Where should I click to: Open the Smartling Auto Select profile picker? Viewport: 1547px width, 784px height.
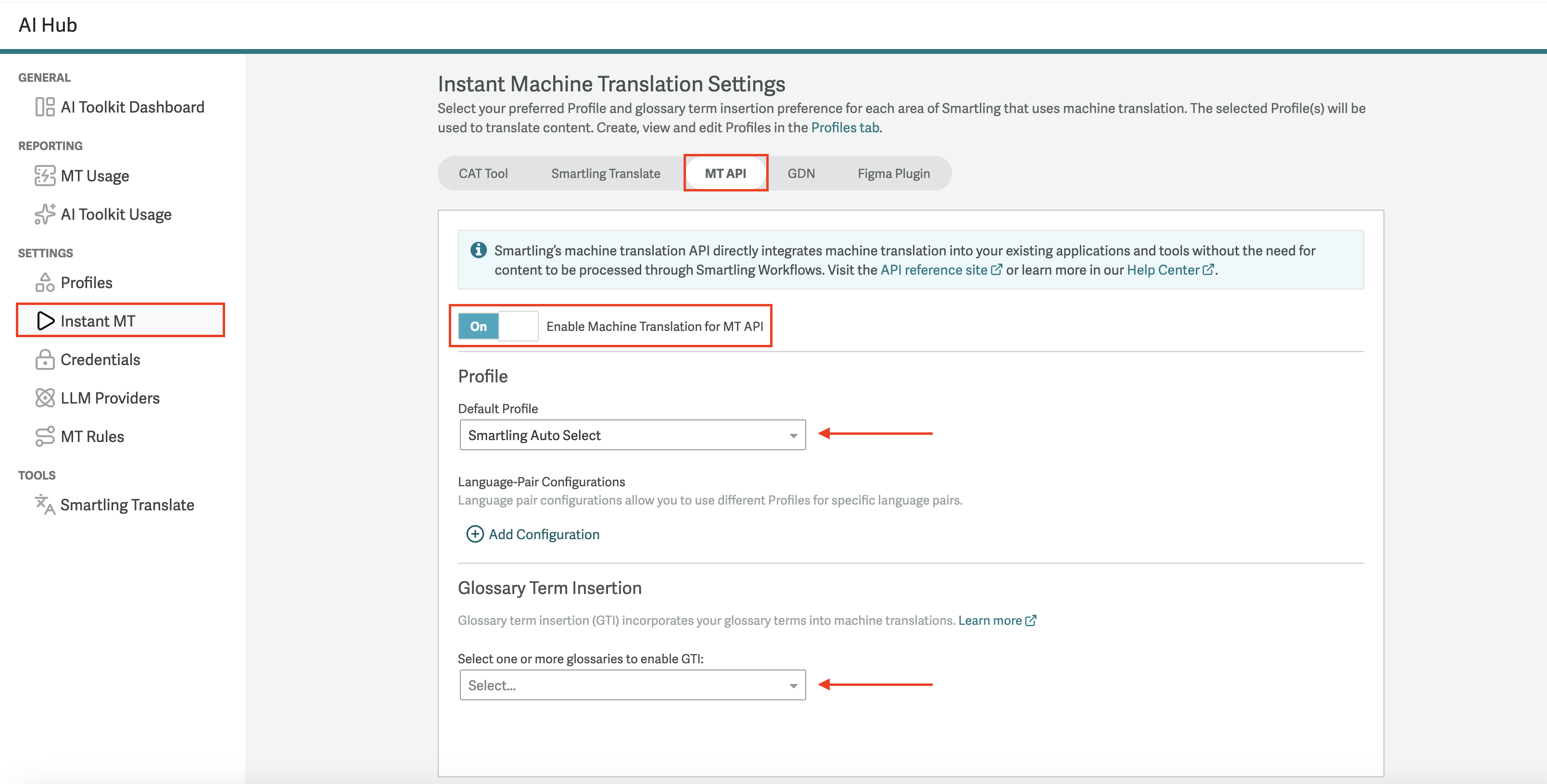pyautogui.click(x=631, y=435)
